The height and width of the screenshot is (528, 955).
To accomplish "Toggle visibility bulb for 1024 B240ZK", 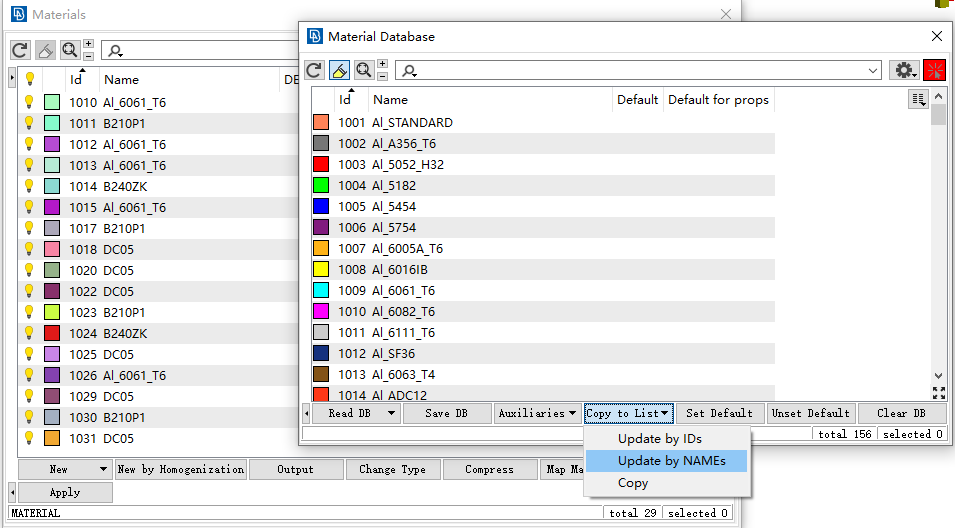I will (x=29, y=333).
